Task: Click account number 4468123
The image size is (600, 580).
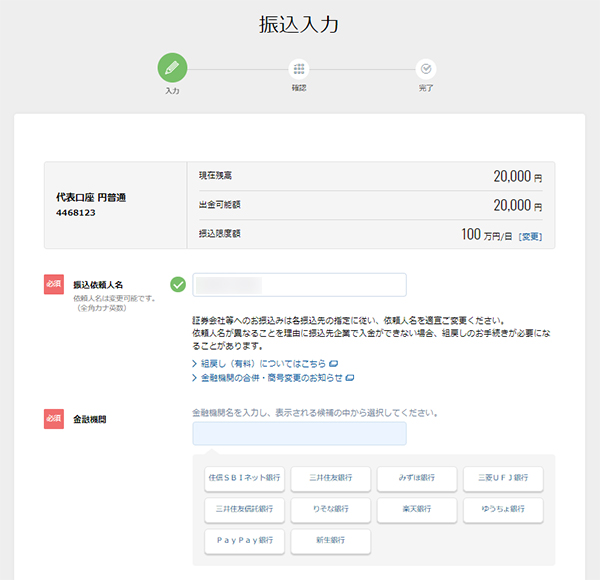Action: coord(76,213)
